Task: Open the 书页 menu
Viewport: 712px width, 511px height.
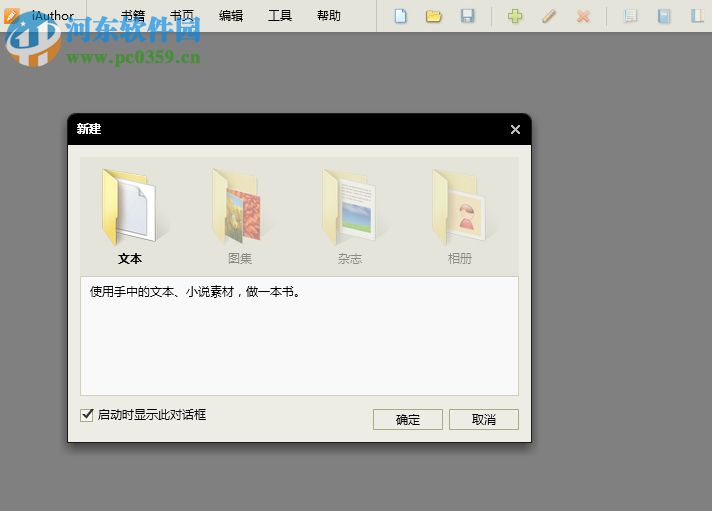Action: point(182,16)
